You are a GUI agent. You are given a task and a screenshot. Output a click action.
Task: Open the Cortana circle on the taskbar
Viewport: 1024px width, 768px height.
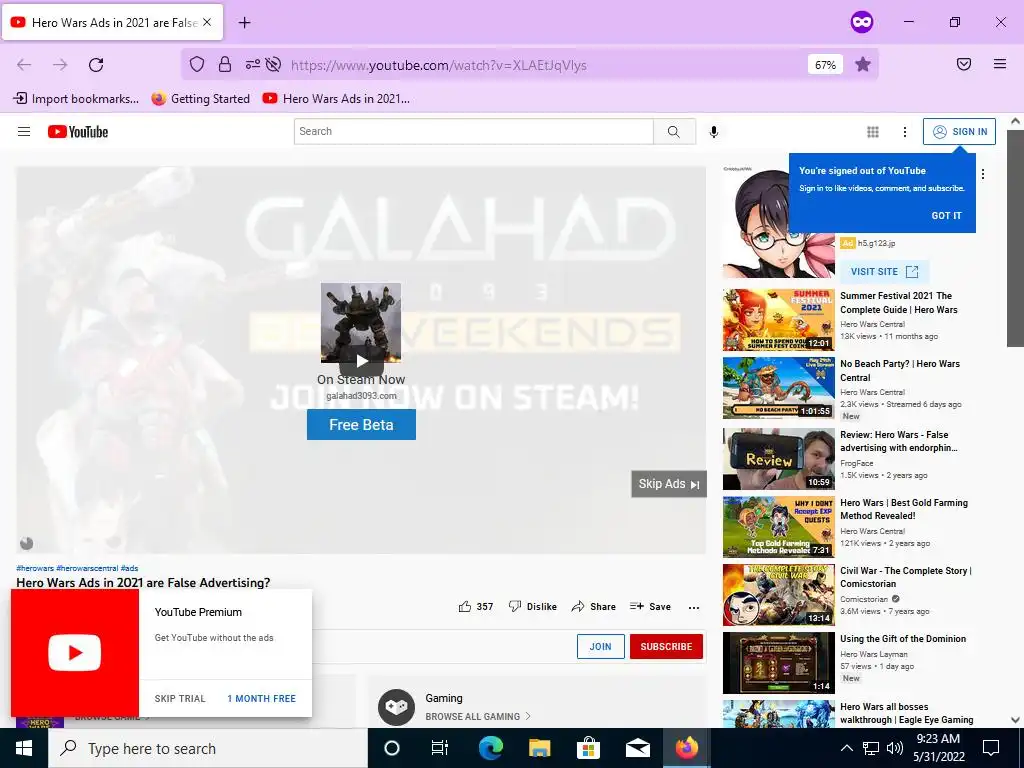pyautogui.click(x=392, y=748)
